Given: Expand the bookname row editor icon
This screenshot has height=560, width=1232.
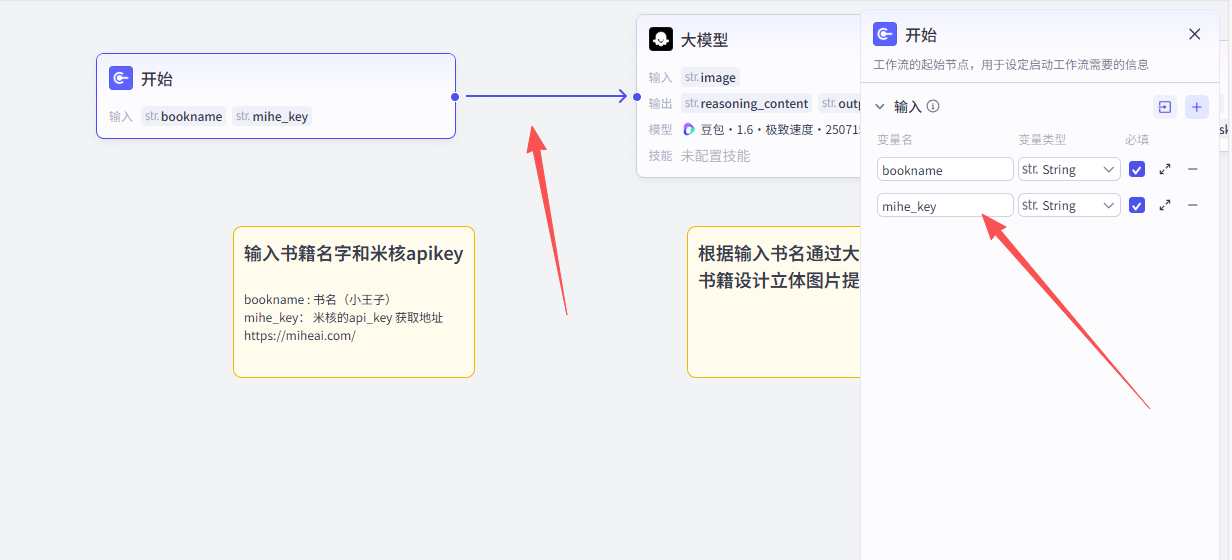Looking at the screenshot, I should pos(1165,170).
